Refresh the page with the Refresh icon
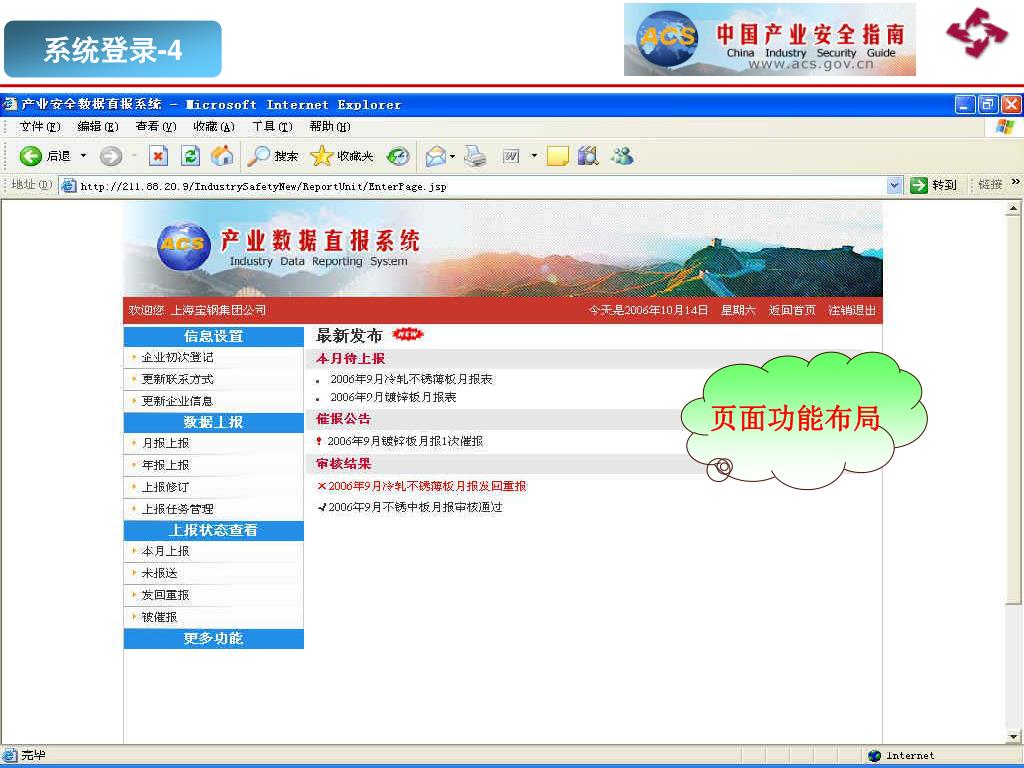This screenshot has width=1024, height=768. coord(190,156)
